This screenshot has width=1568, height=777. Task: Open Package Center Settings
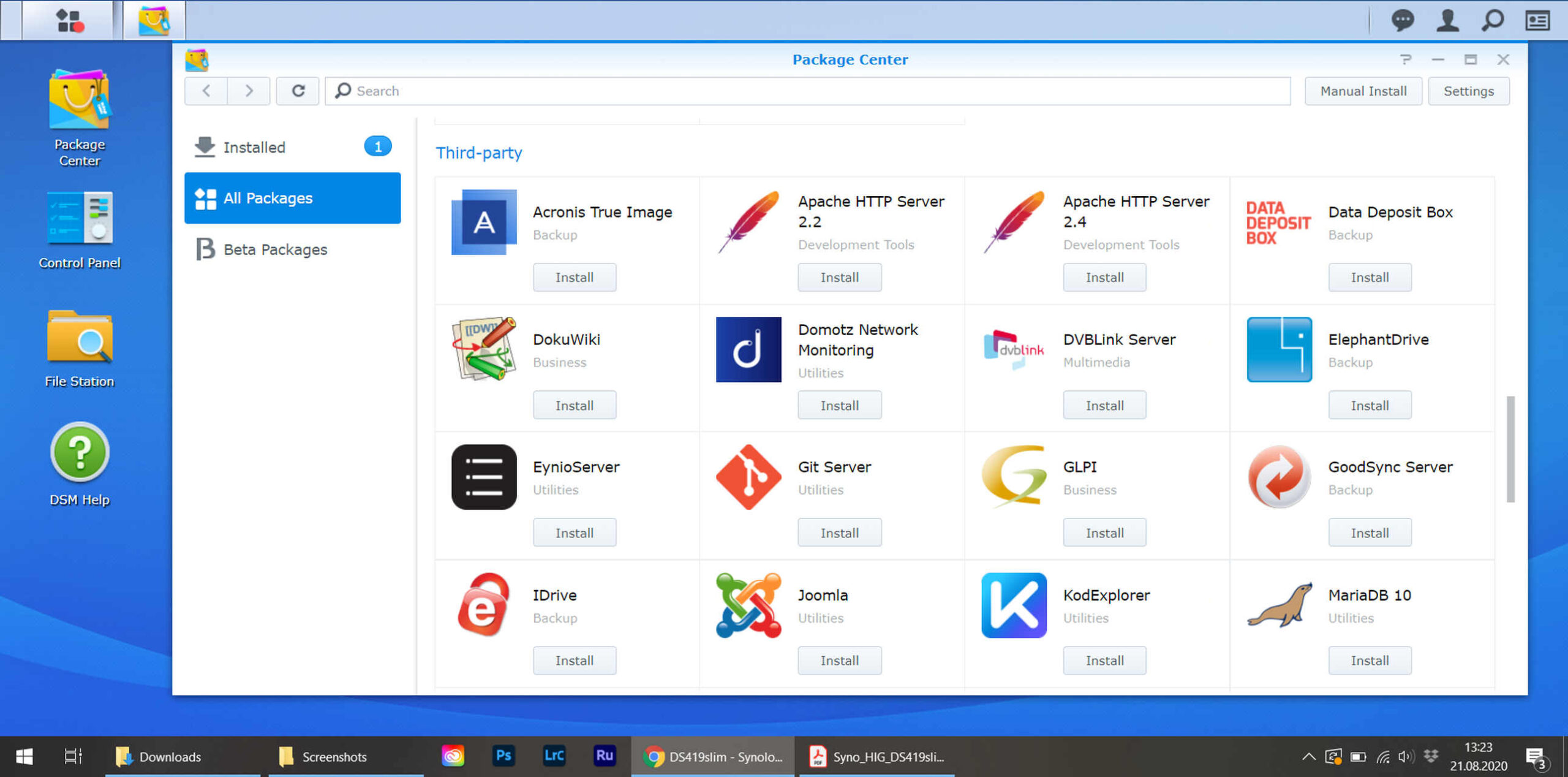click(x=1468, y=91)
